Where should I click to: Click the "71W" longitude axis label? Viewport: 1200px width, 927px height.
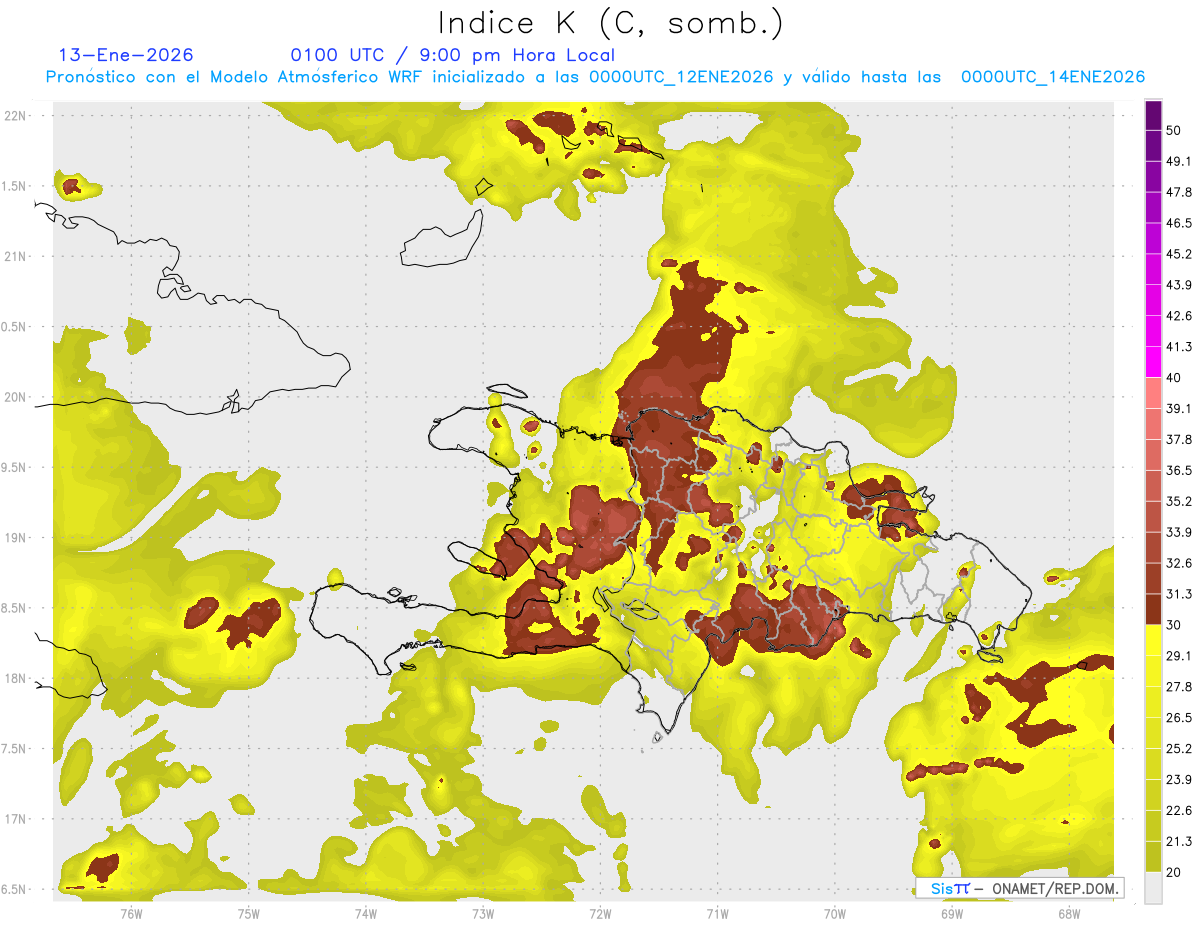tap(717, 913)
